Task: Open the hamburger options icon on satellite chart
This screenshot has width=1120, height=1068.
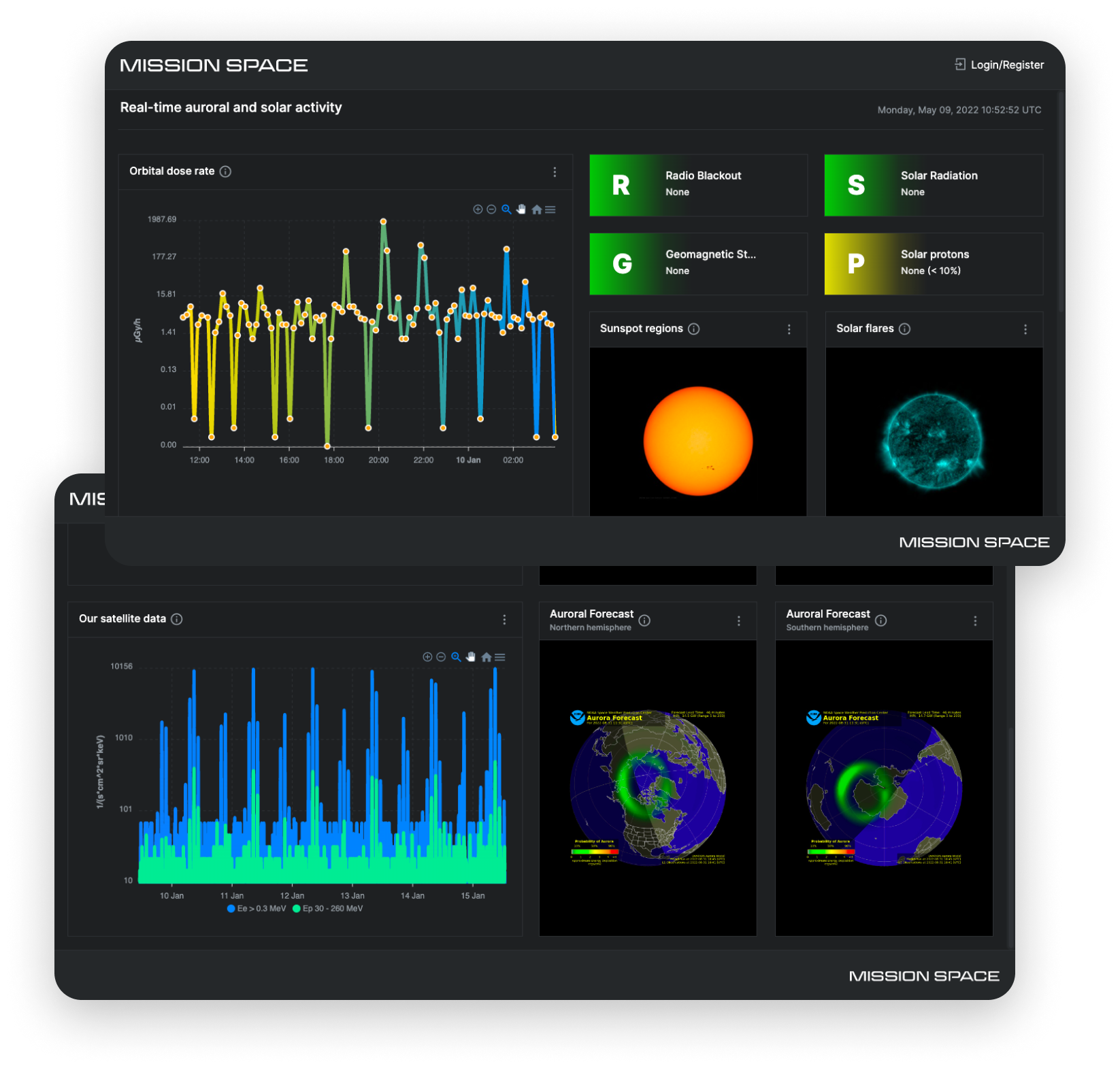Action: click(x=500, y=657)
